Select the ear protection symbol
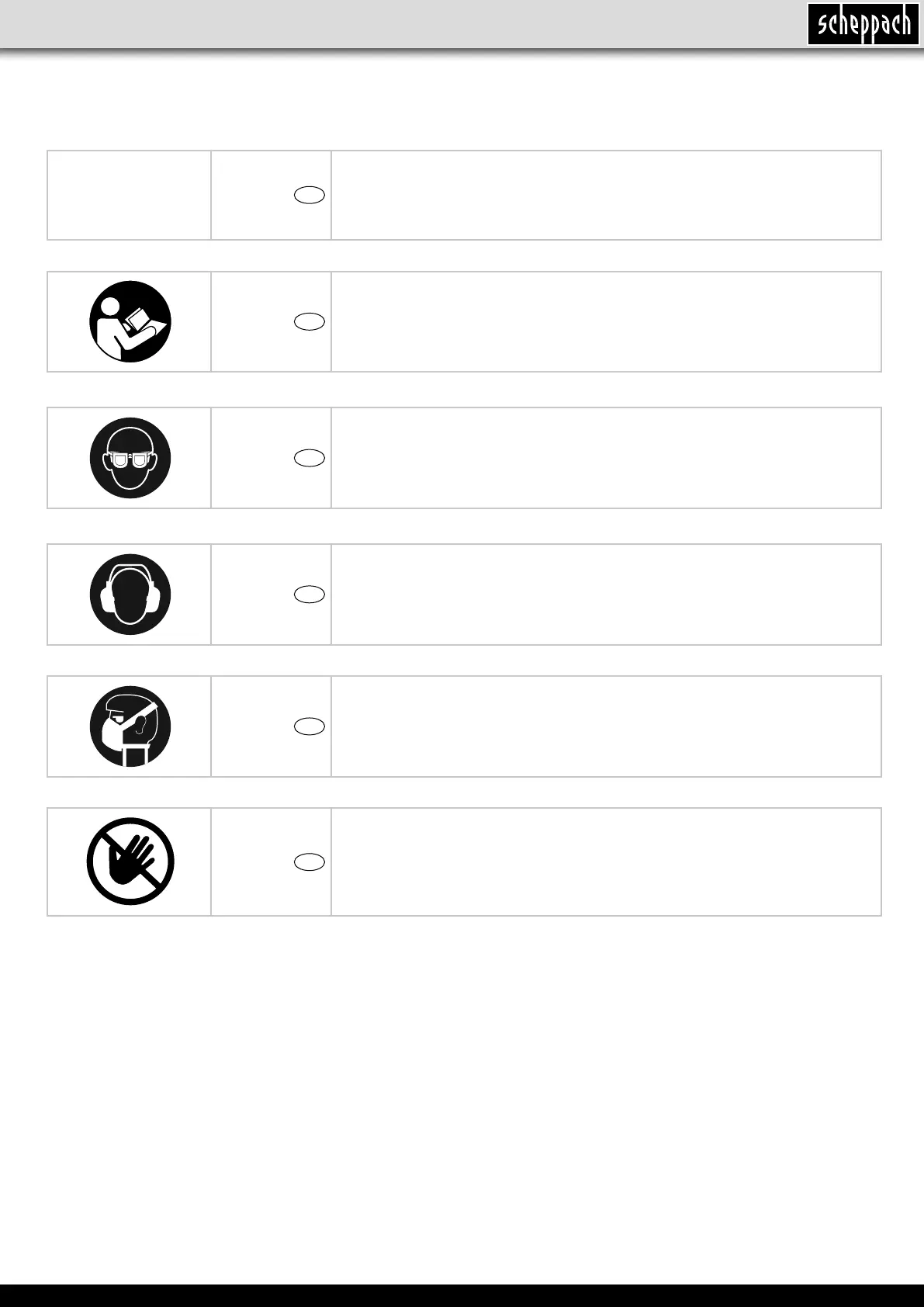The height and width of the screenshot is (1307, 924). [x=130, y=595]
